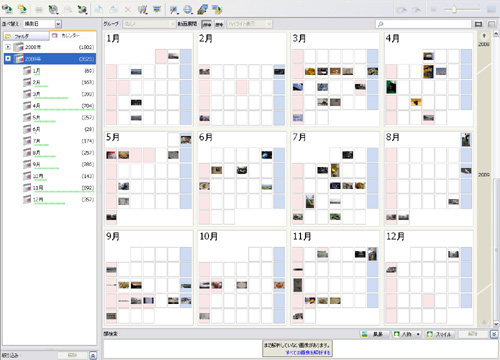Click the small thumbnail size icon
The height and width of the screenshot is (360, 500).
click(434, 10)
